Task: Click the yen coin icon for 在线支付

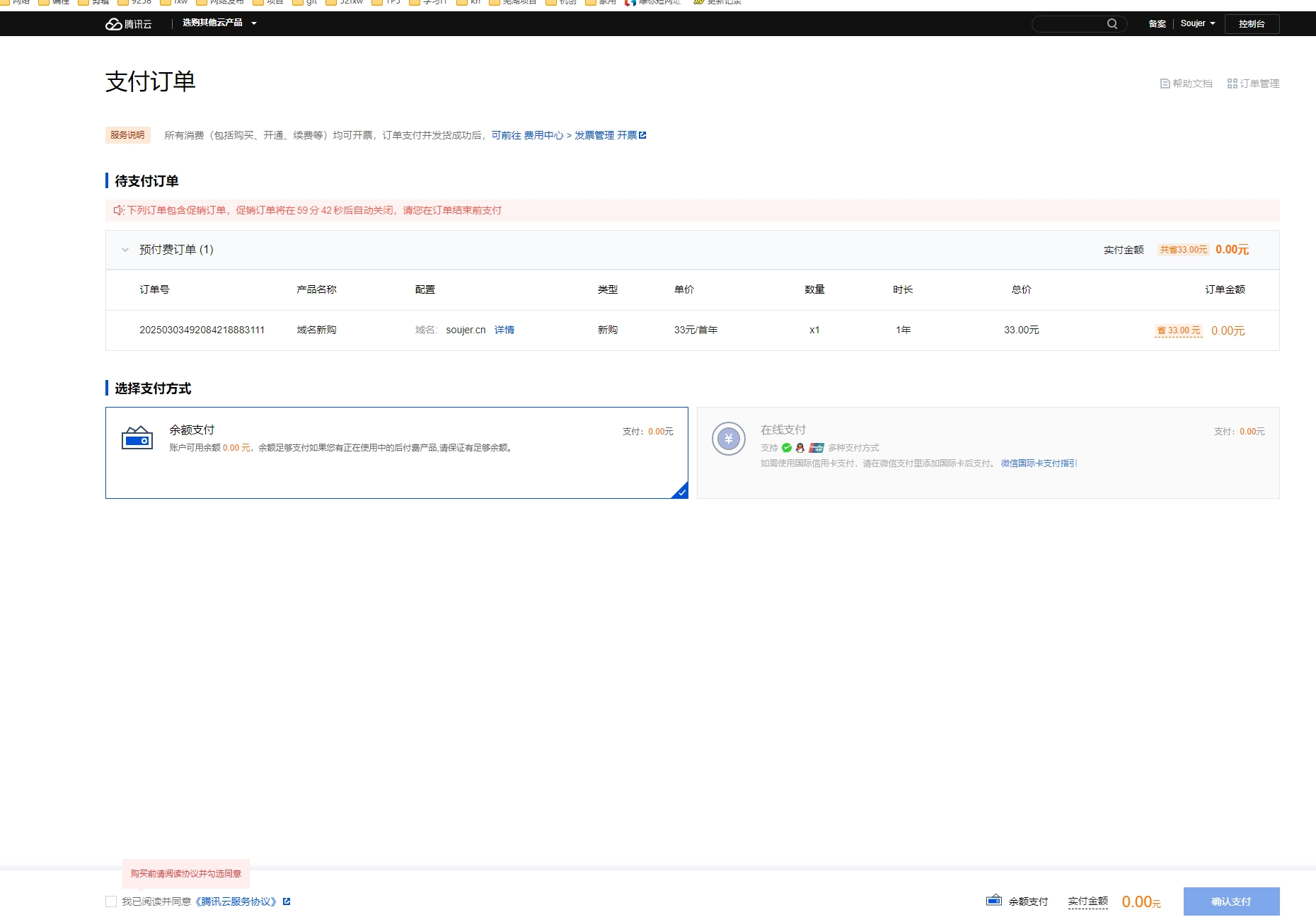Action: 729,439
